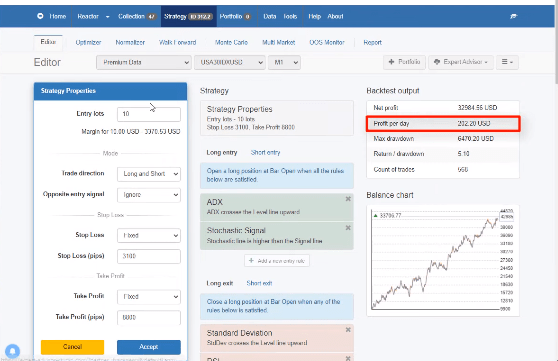This screenshot has height=361, width=558.
Task: Open the Portfolio section
Action: click(x=235, y=16)
